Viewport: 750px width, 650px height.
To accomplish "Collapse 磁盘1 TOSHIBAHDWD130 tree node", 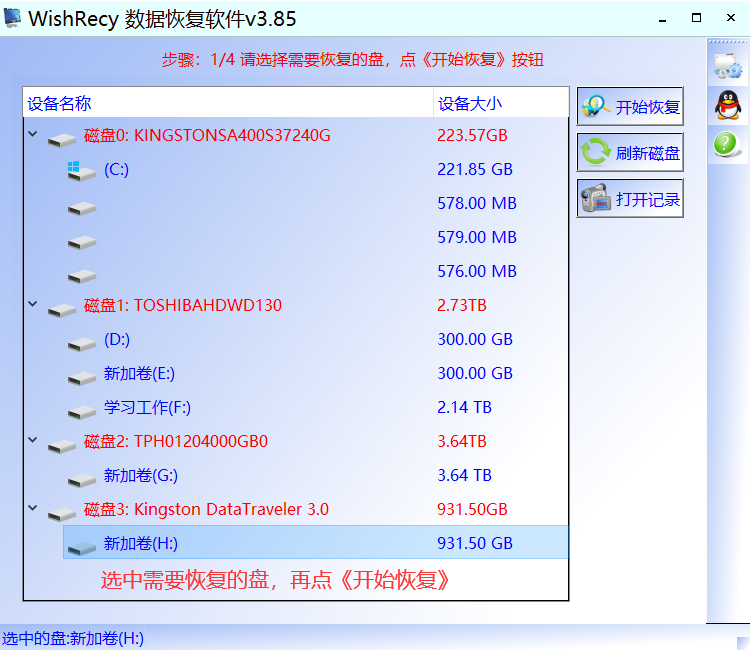I will 33,304.
